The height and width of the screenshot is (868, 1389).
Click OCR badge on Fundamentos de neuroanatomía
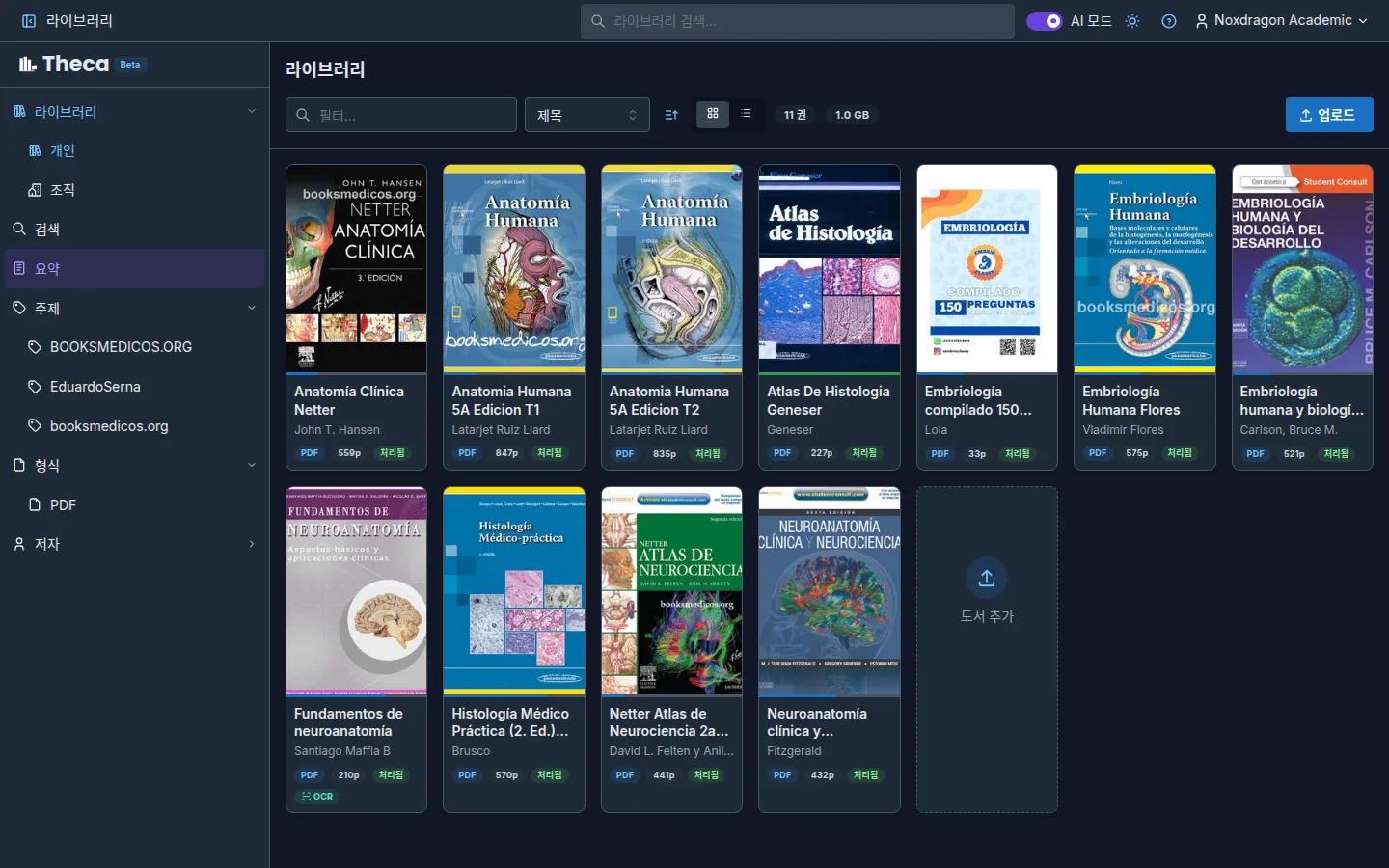coord(317,797)
